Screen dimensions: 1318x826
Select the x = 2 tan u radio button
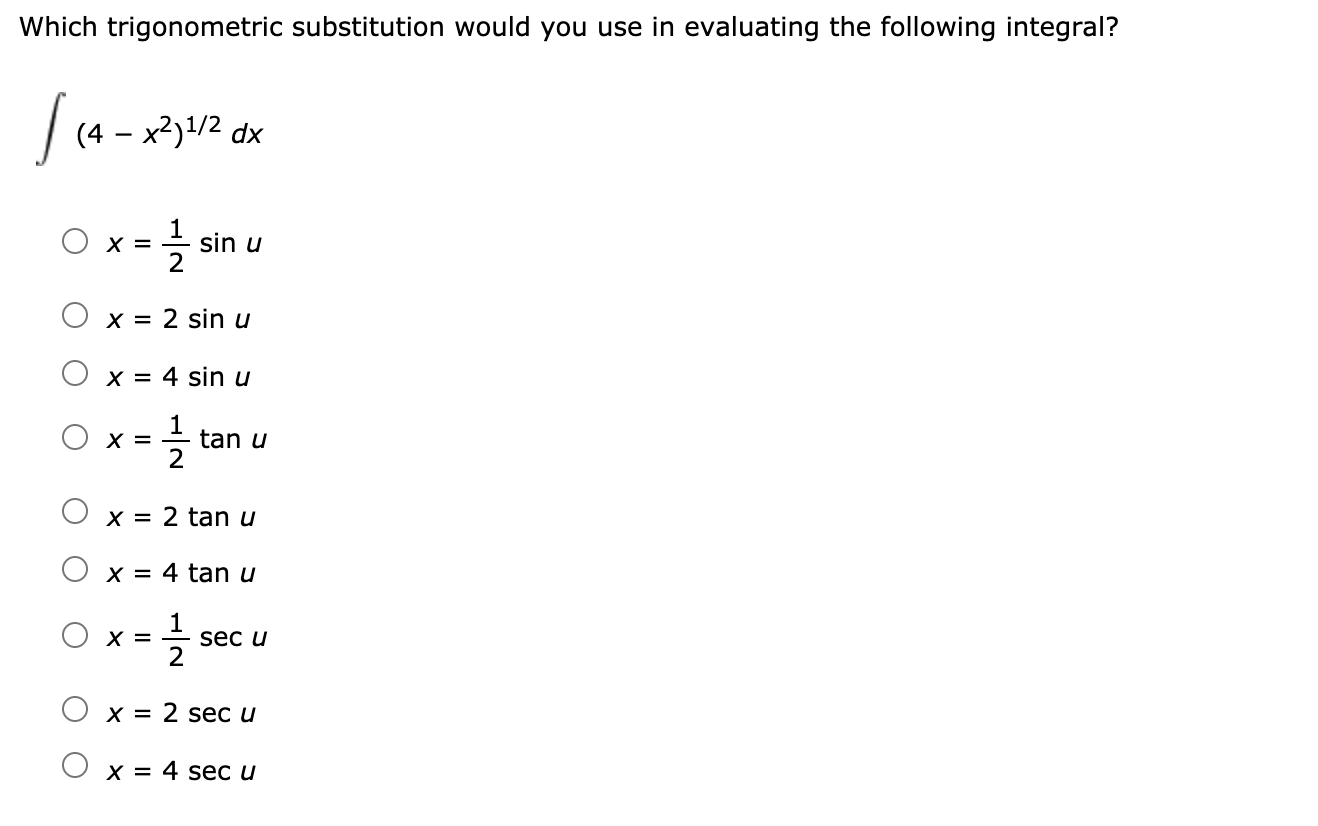point(75,512)
